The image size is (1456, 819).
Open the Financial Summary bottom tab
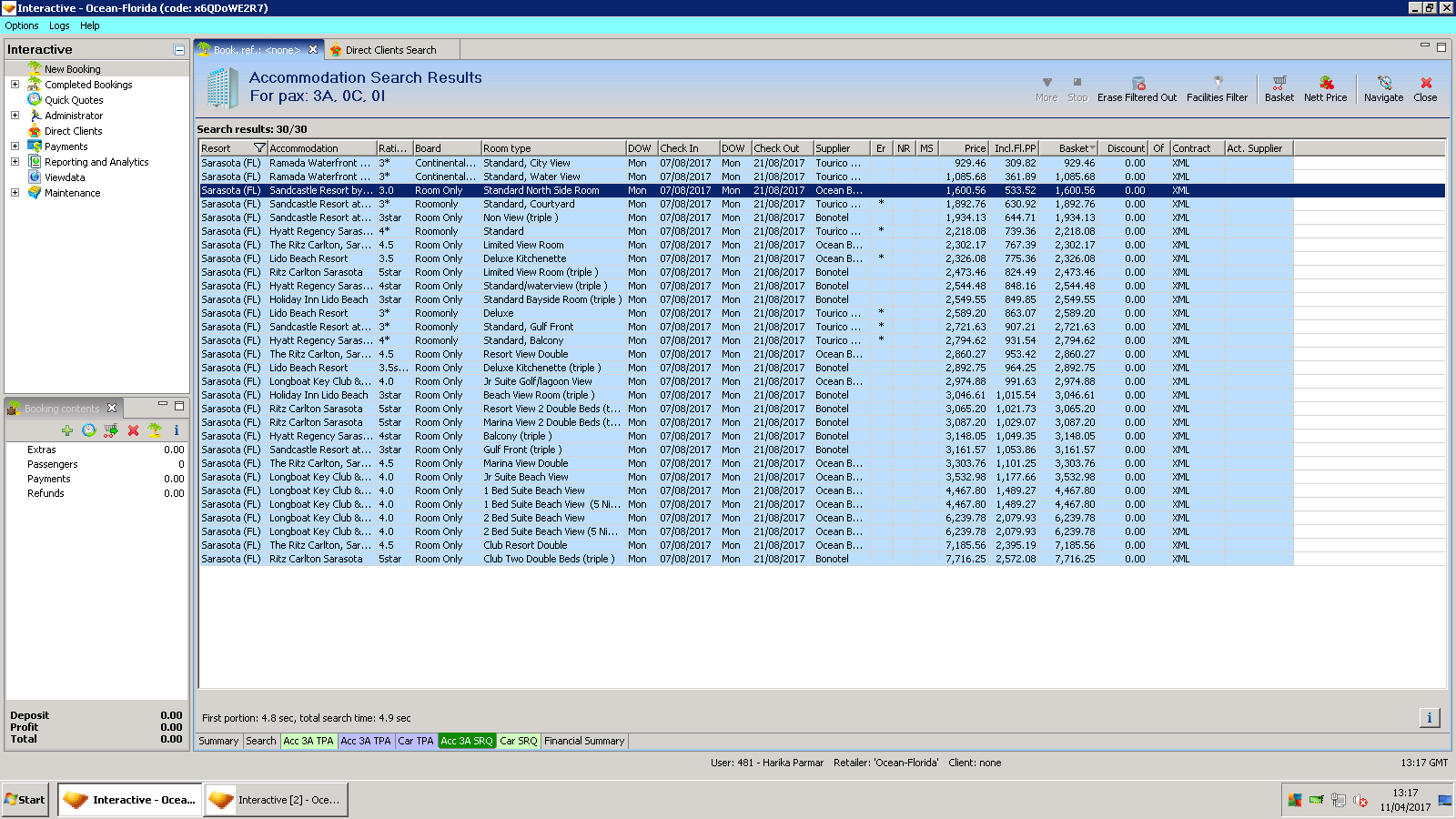[x=584, y=741]
